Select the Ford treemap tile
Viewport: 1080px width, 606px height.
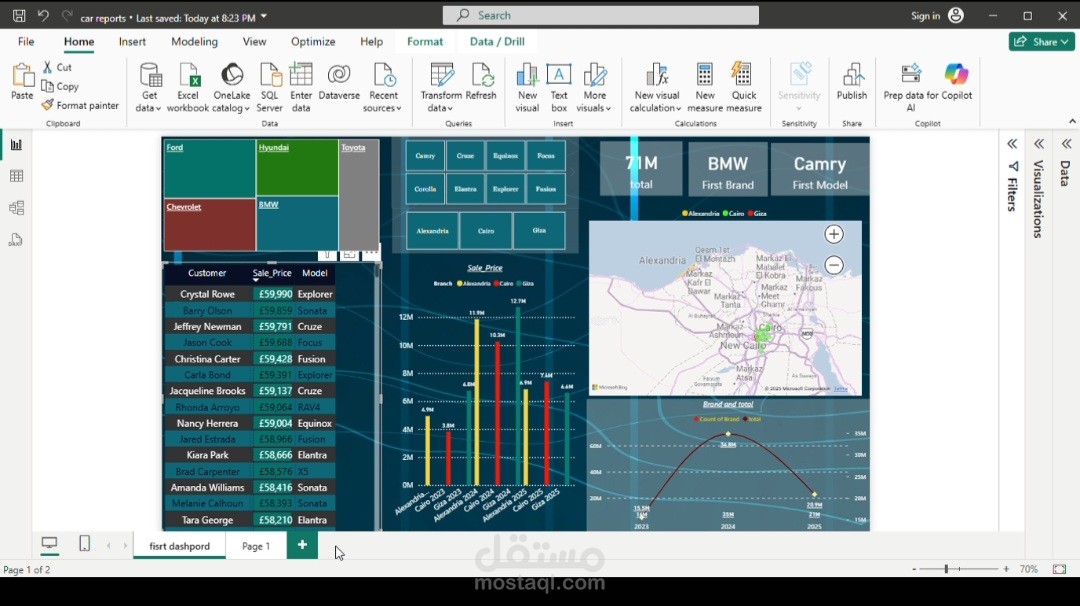coord(209,169)
